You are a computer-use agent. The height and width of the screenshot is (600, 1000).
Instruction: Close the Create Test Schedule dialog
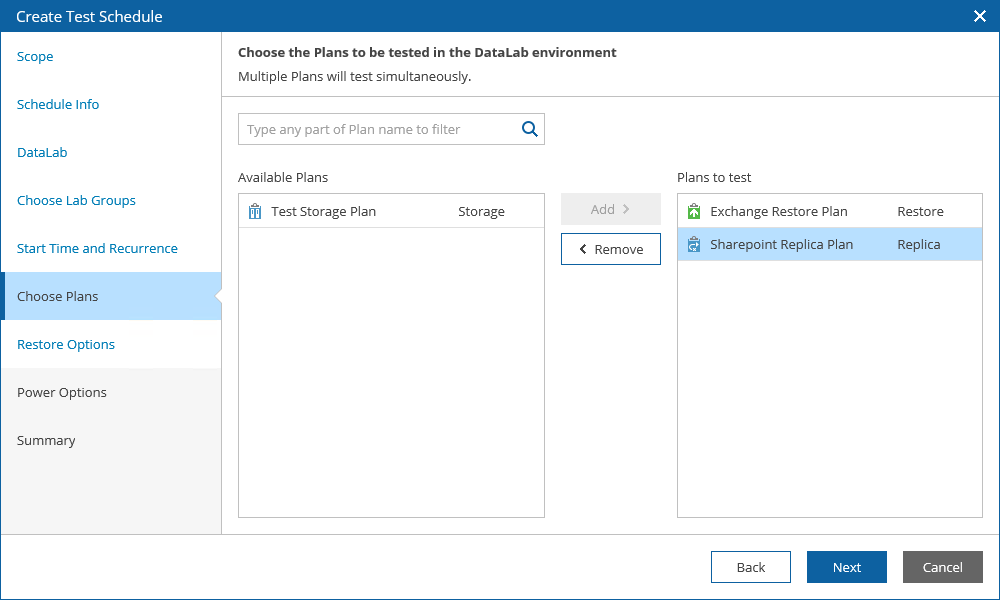[980, 16]
